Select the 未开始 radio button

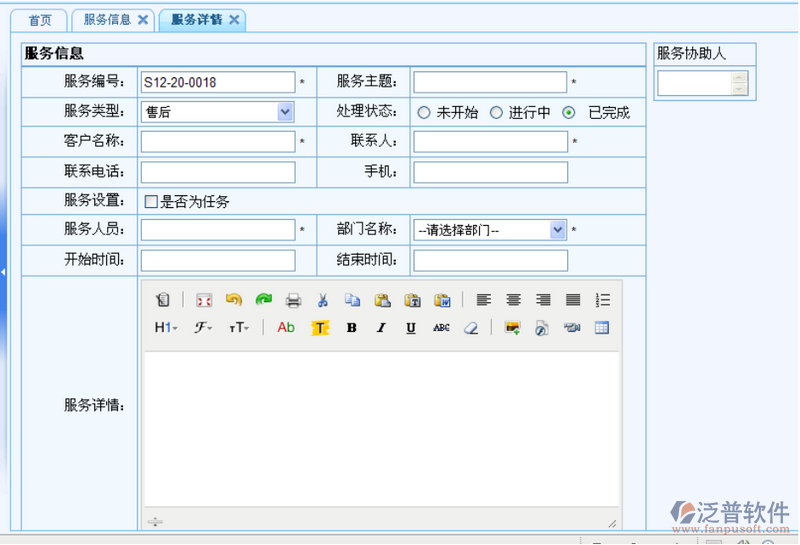tap(424, 113)
